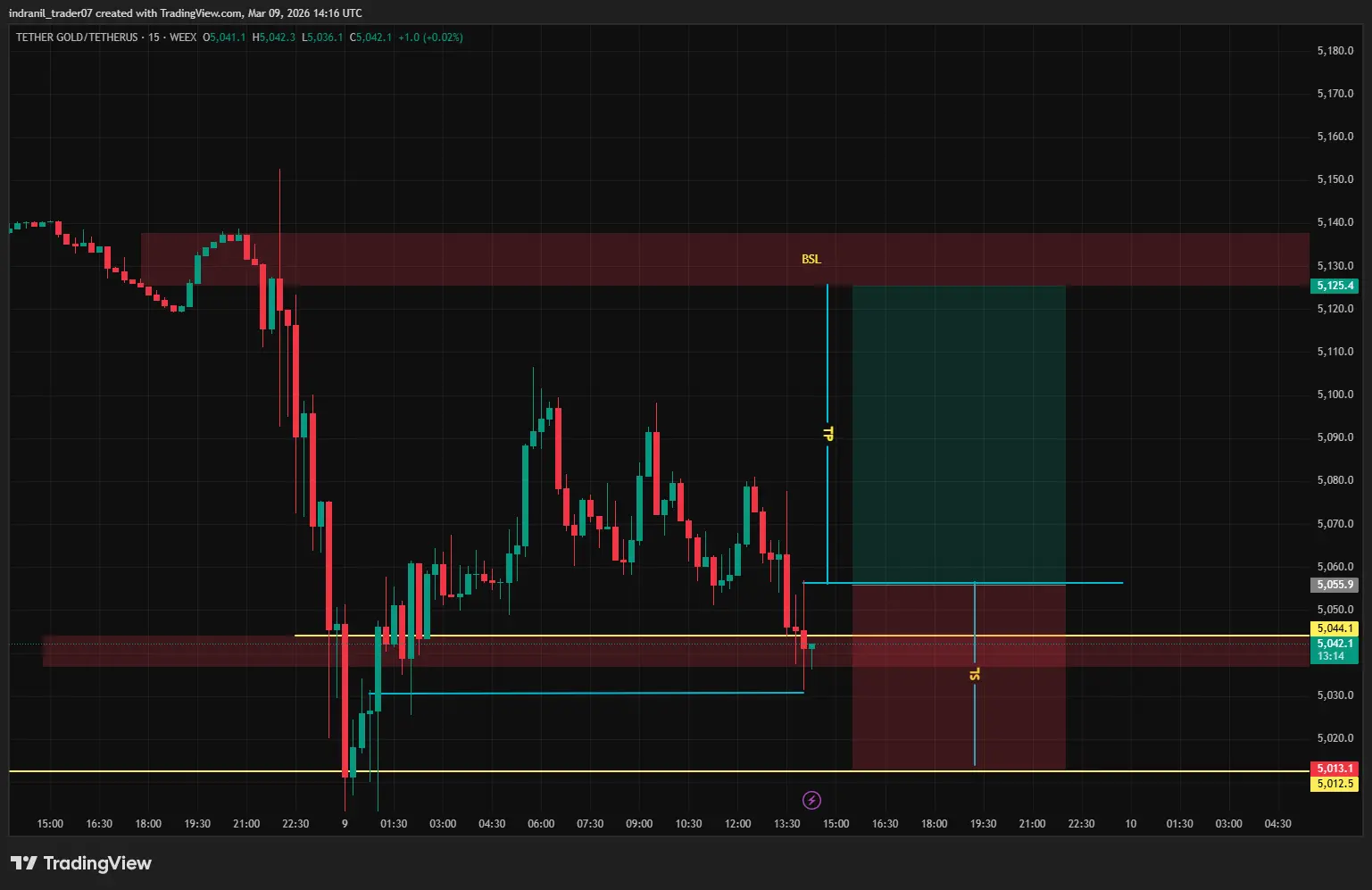Click the 15 interval label in legend
This screenshot has width=1372, height=890.
(154, 37)
